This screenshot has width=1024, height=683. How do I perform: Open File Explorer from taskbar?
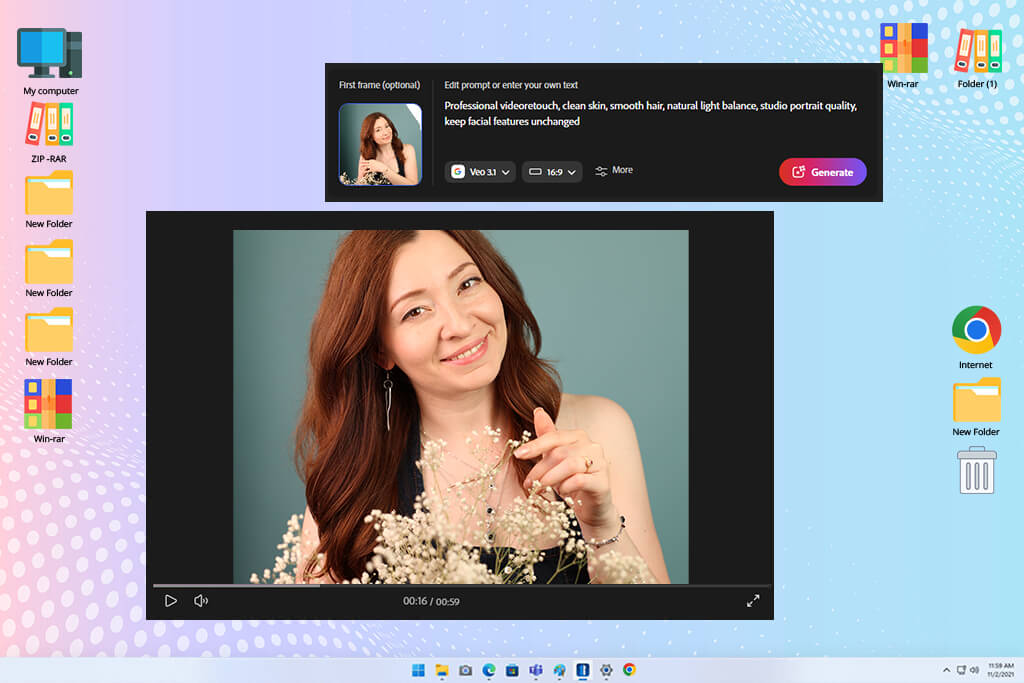442,670
